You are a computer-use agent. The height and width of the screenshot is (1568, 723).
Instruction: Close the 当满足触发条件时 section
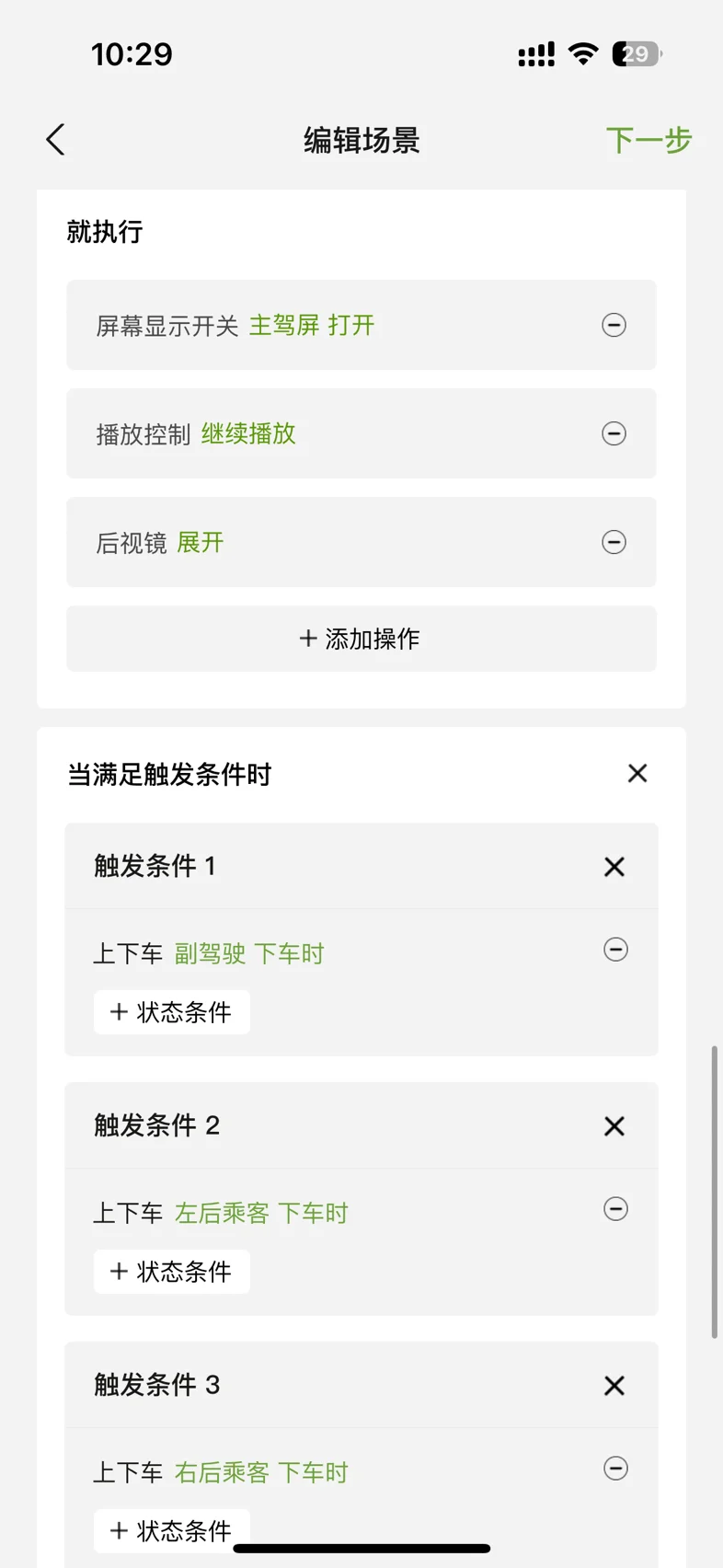point(637,773)
